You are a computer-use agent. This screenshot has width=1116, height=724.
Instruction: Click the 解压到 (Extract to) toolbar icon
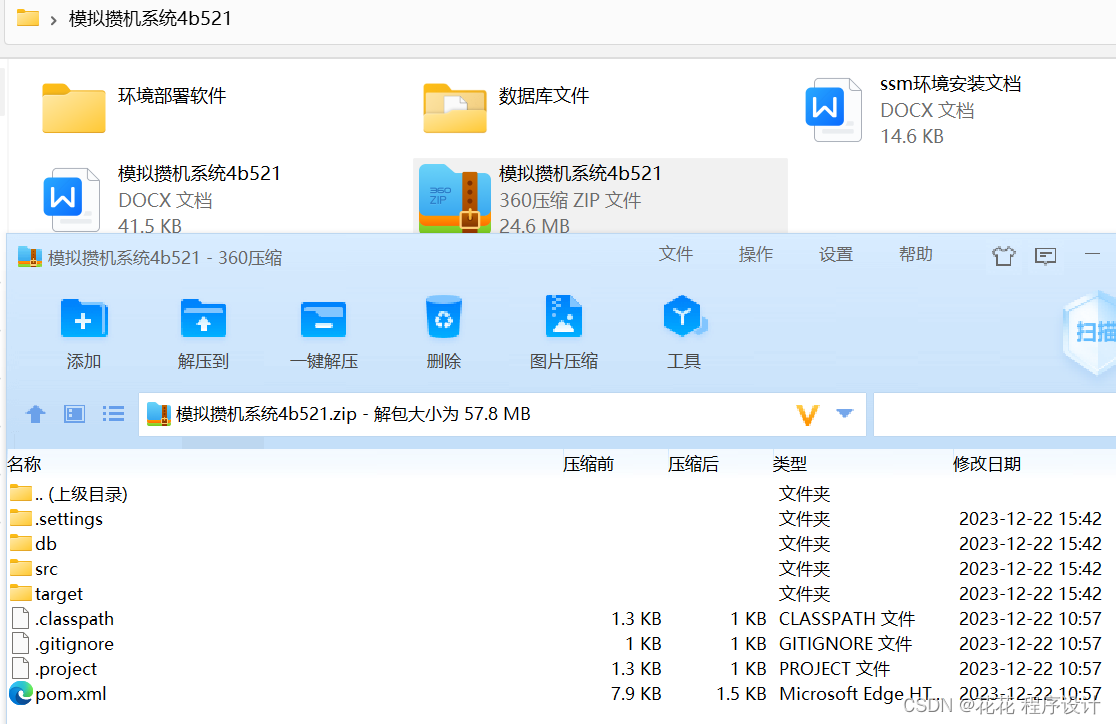pos(204,318)
